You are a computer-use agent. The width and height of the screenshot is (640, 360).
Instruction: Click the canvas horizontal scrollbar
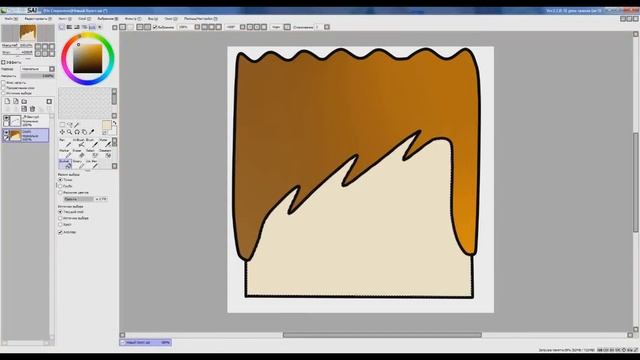coord(382,335)
